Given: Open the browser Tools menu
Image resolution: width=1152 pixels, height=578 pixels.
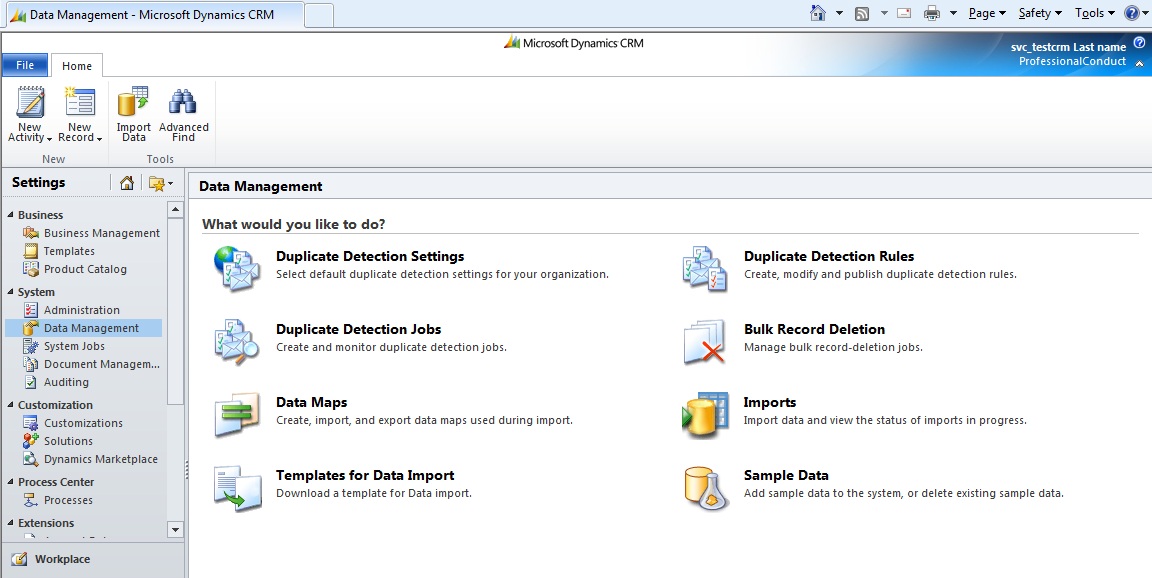Looking at the screenshot, I should point(1095,13).
